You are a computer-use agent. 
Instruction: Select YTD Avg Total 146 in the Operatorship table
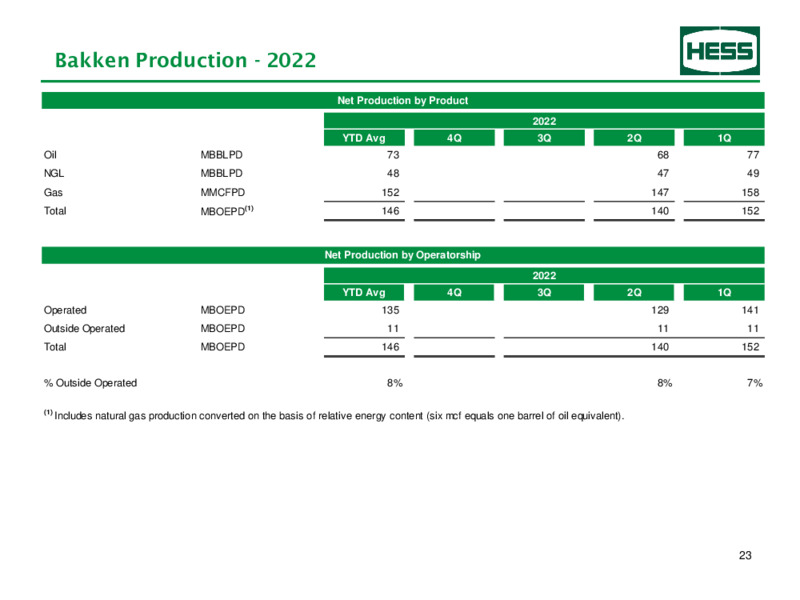click(390, 347)
